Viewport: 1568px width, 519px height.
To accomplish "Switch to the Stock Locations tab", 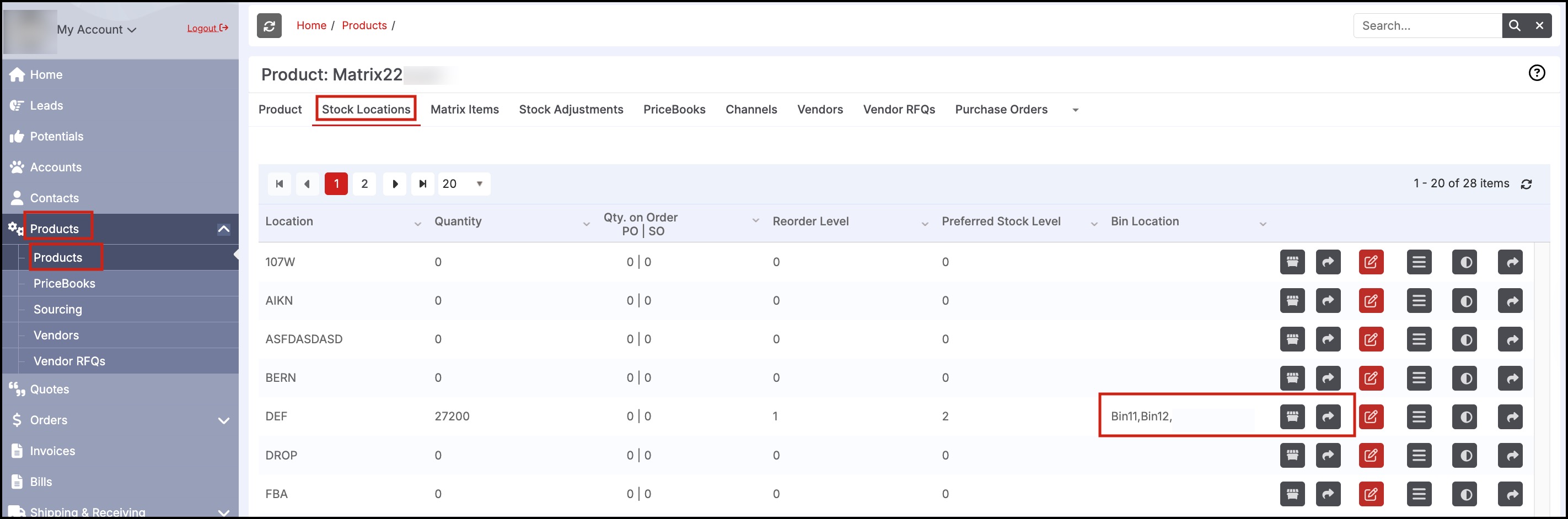I will tap(366, 110).
